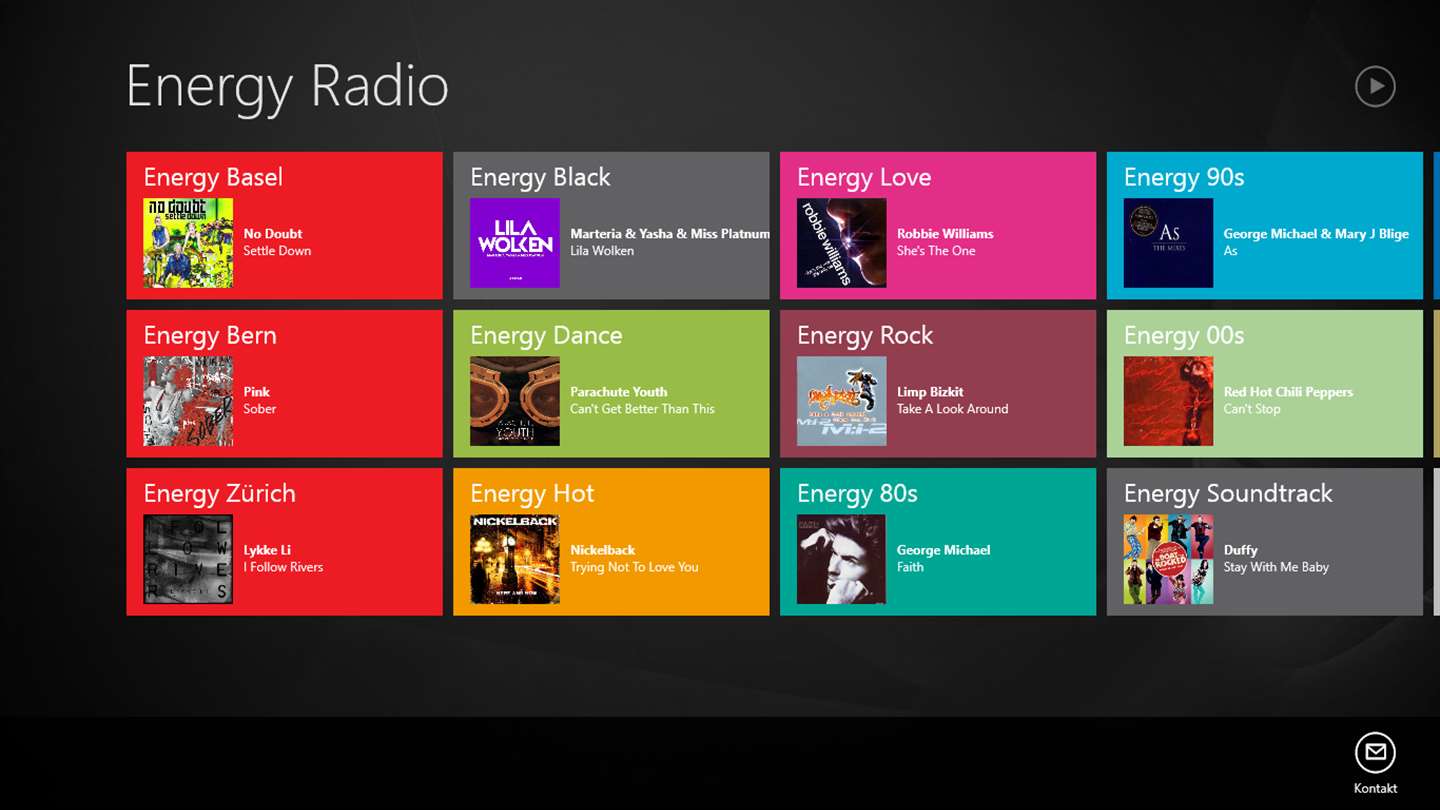Select the Pink Sober album cover

[x=188, y=401]
